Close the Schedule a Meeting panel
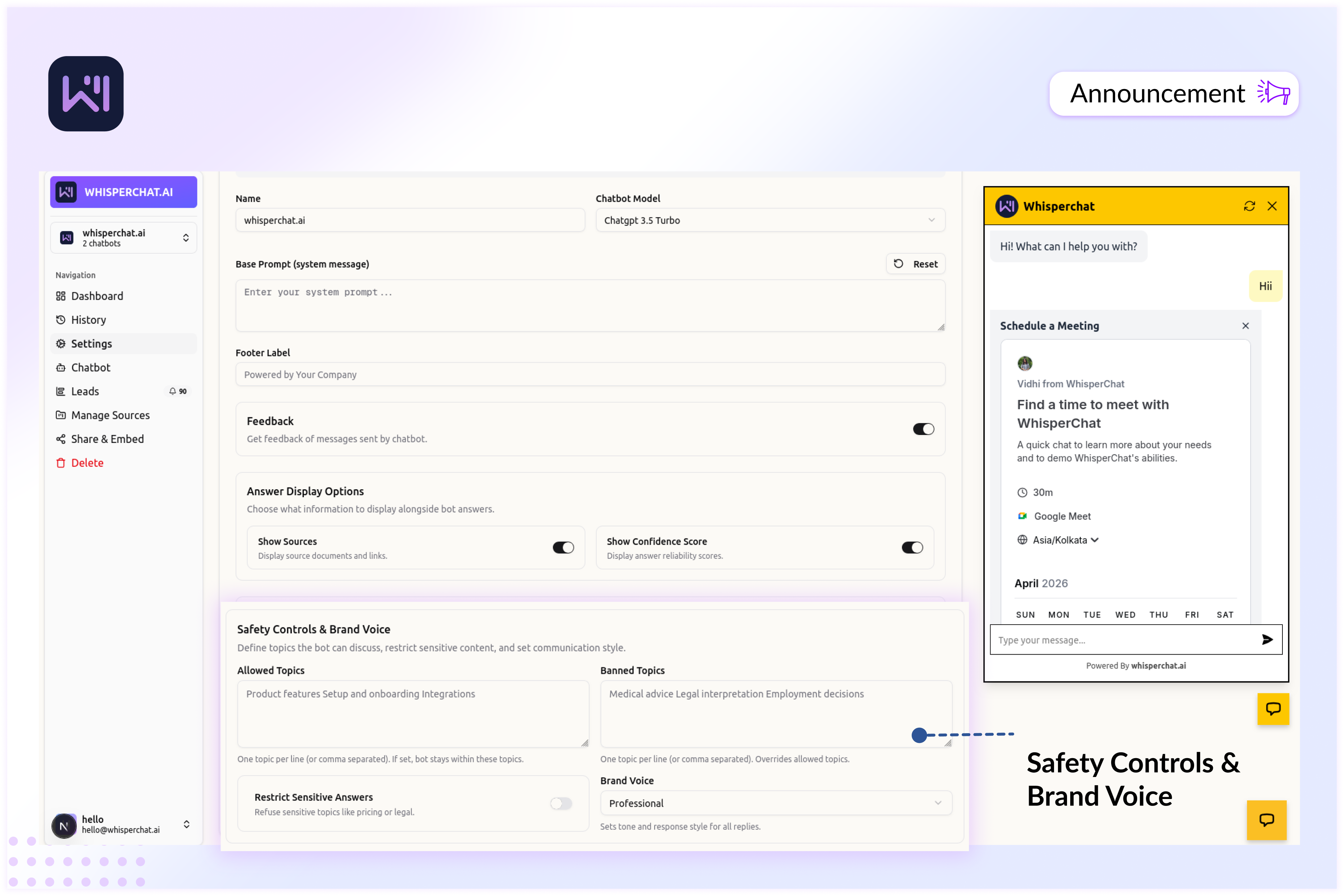 pyautogui.click(x=1246, y=326)
